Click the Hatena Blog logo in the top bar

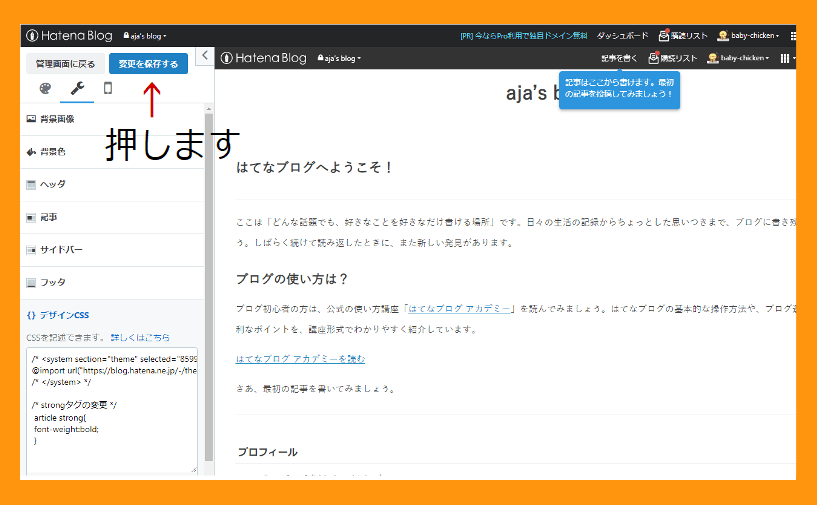[x=70, y=35]
